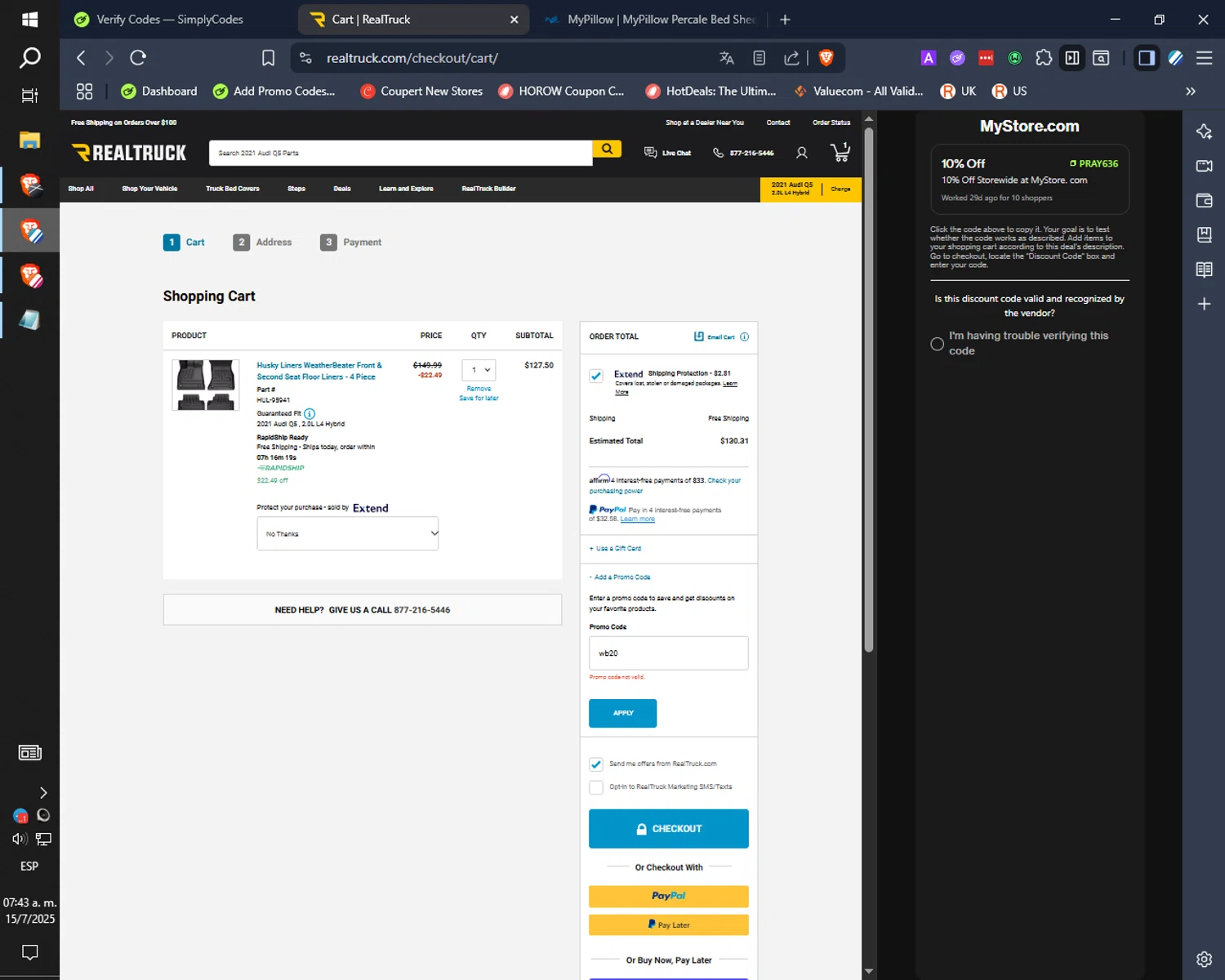Viewport: 1225px width, 980px height.
Task: Click the RealTruck shopping cart icon
Action: point(840,152)
